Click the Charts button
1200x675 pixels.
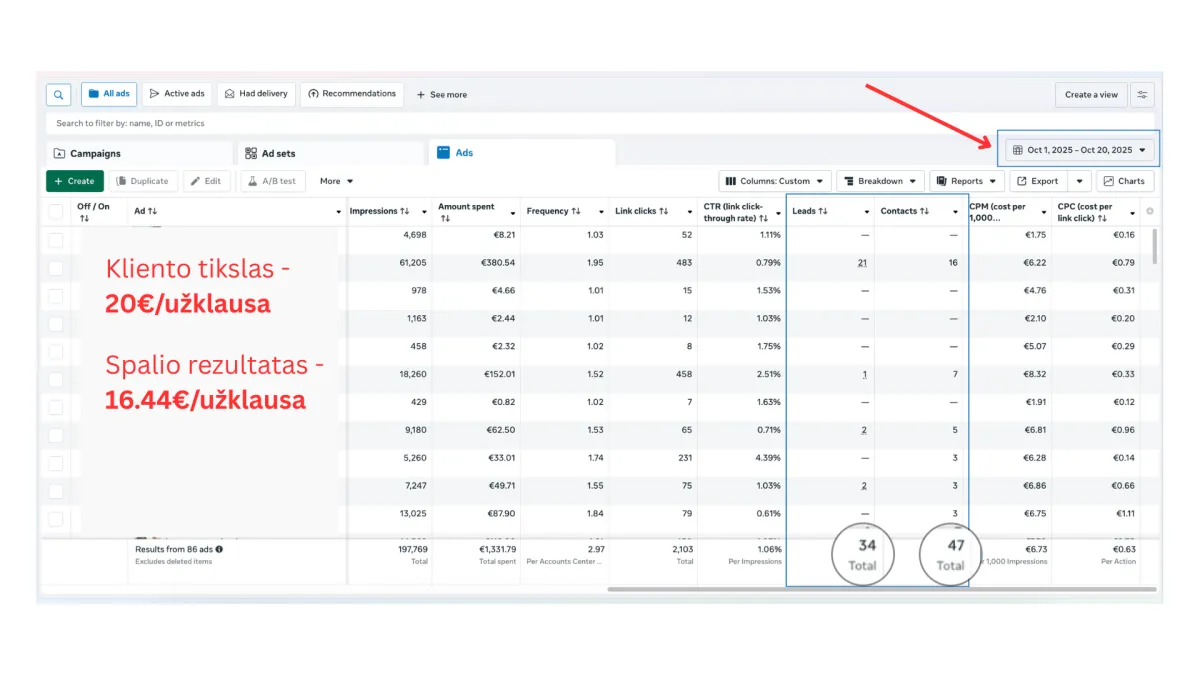[1124, 181]
